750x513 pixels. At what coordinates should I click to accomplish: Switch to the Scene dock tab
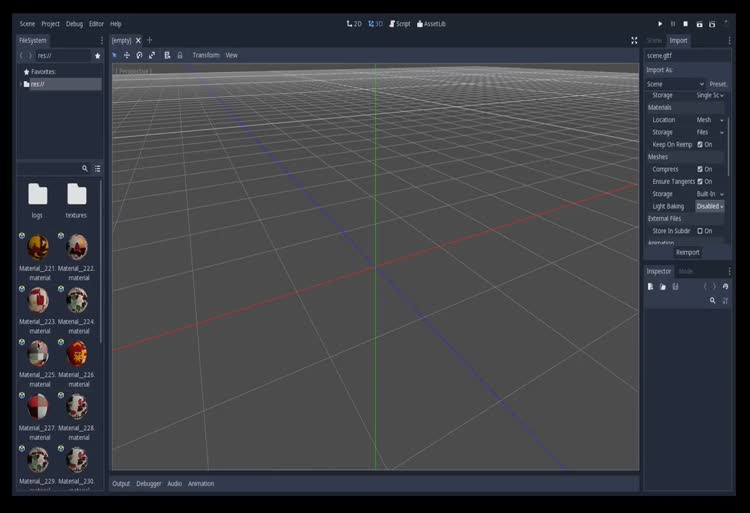point(654,40)
